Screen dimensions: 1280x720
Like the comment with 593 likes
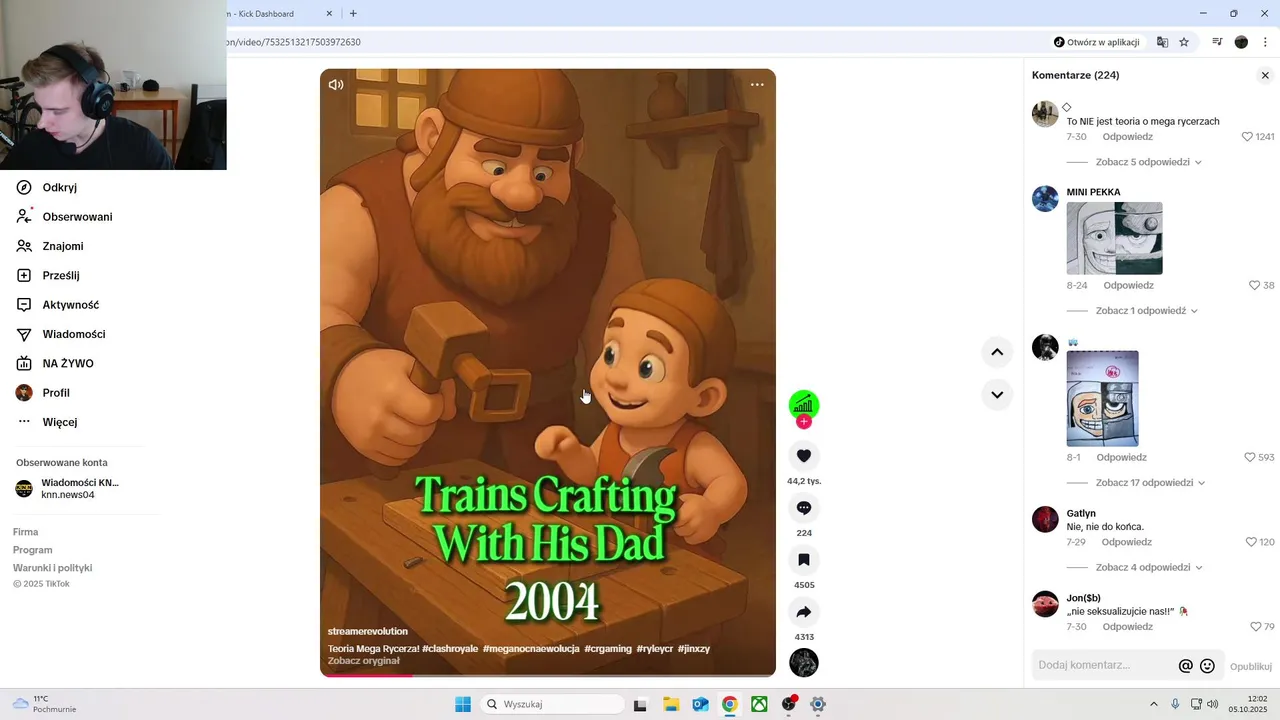[x=1249, y=457]
